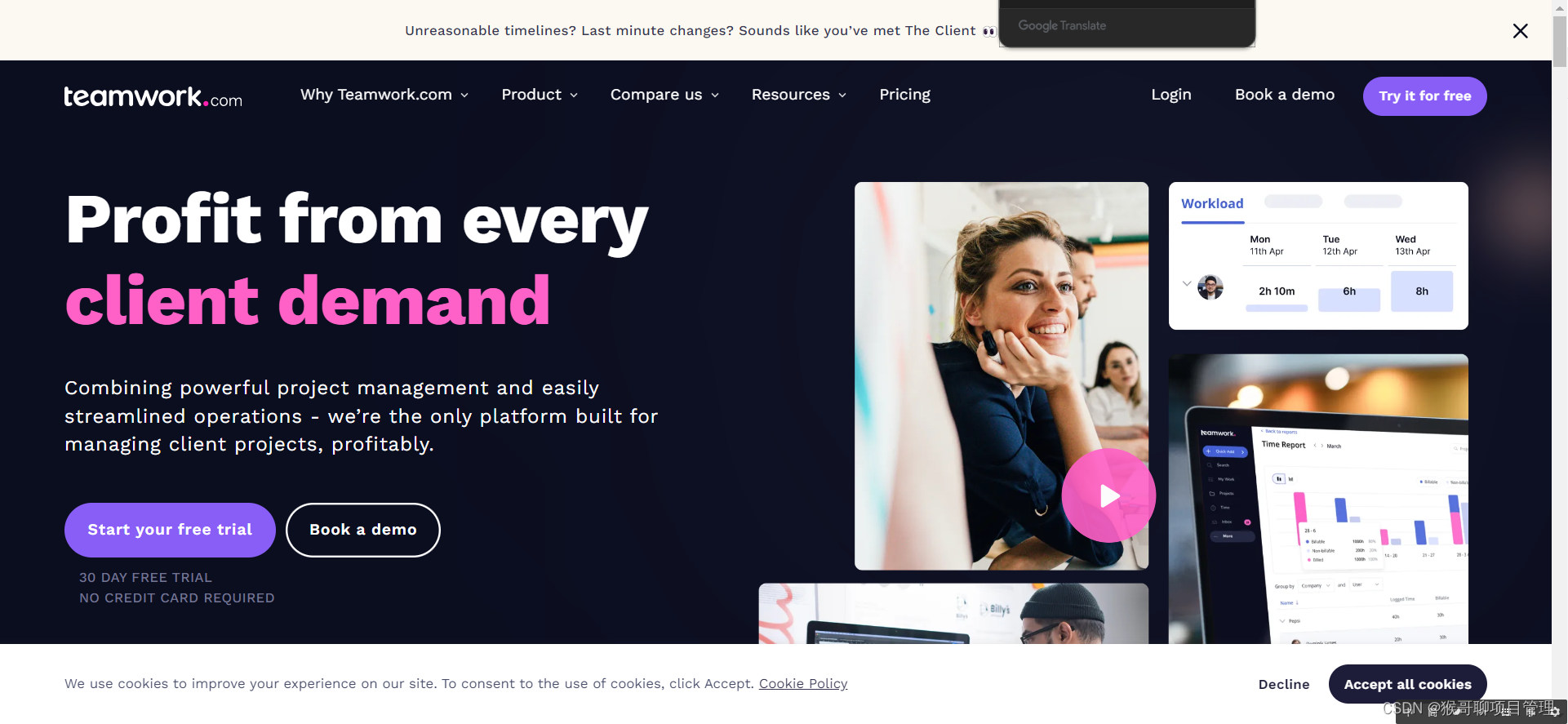Expand the Compare us menu
Screen dimensions: 1568x724
(x=664, y=95)
